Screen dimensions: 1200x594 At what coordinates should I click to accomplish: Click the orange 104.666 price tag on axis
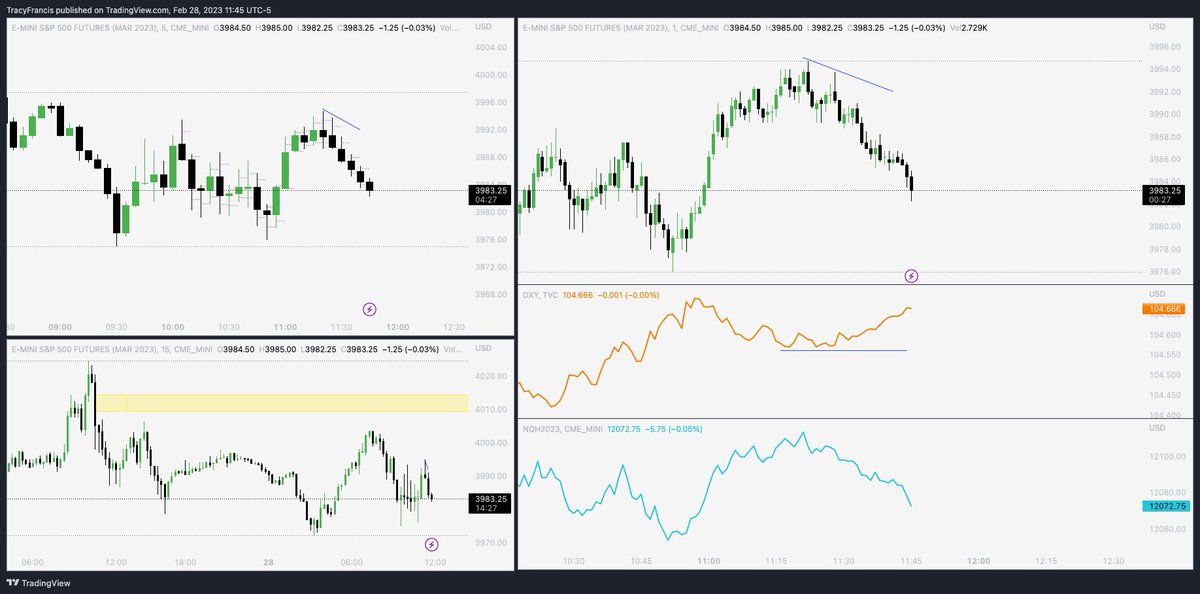(x=1163, y=310)
